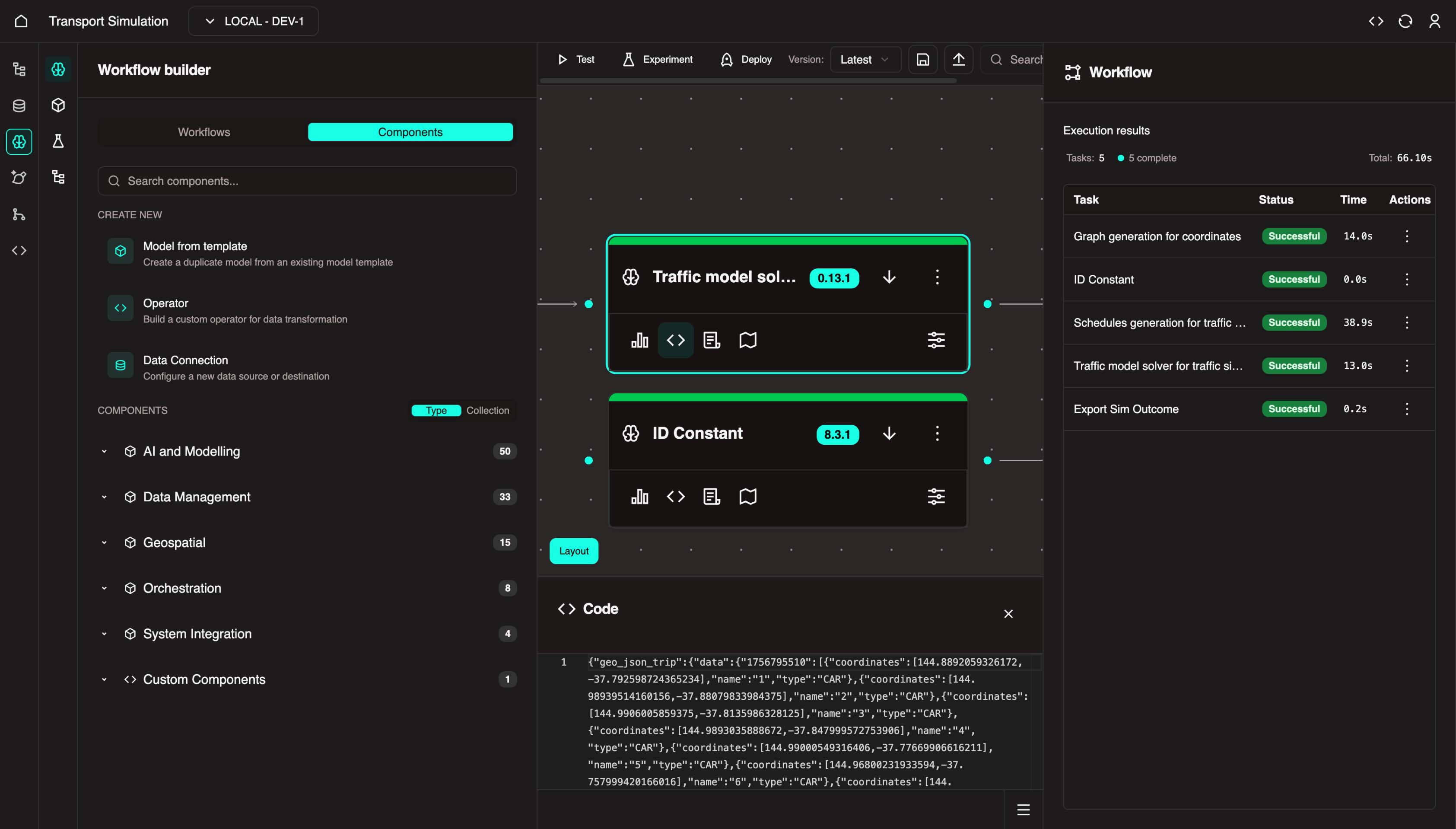The image size is (1456, 829).
Task: Open three-dot menu on Traffic model solver node
Action: tap(937, 277)
